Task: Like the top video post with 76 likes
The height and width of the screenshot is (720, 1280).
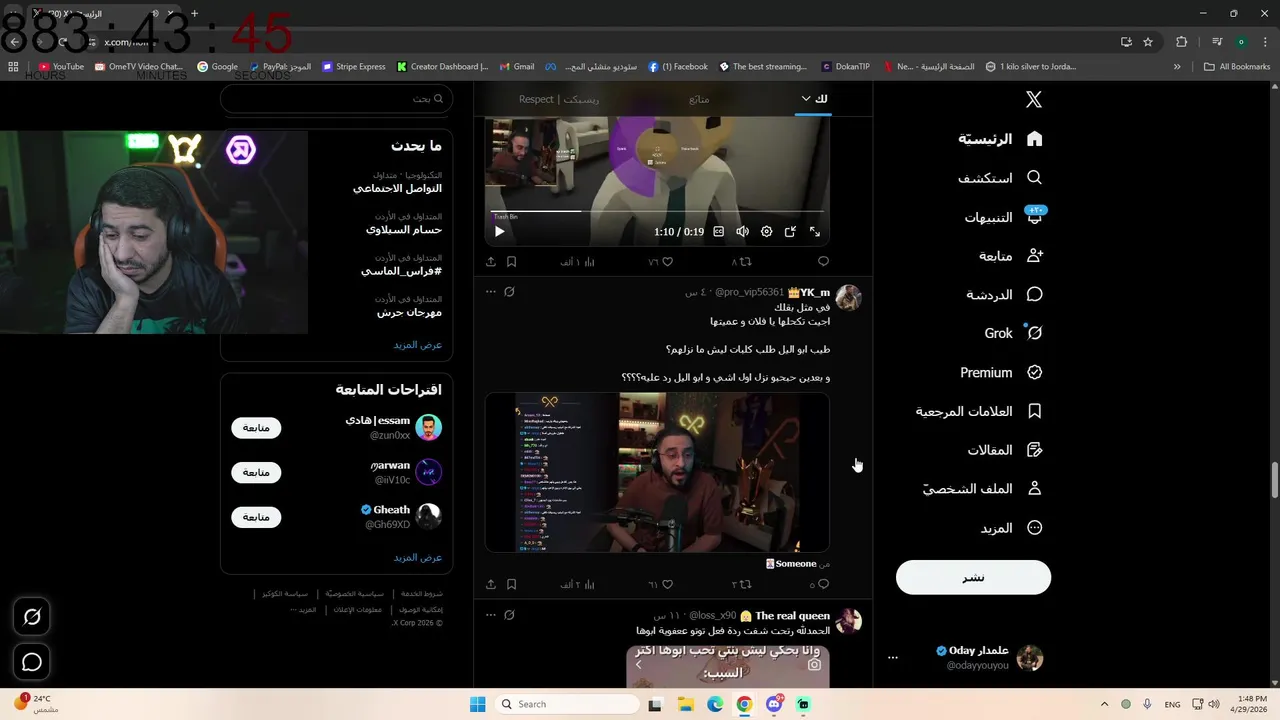Action: [660, 262]
